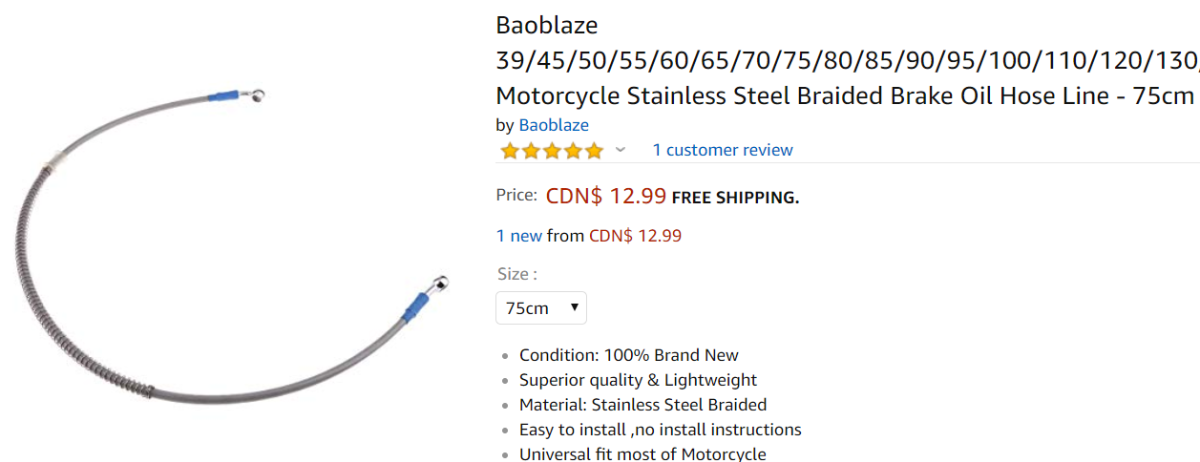1200x462 pixels.
Task: Click the middle star of the rating
Action: 552,151
